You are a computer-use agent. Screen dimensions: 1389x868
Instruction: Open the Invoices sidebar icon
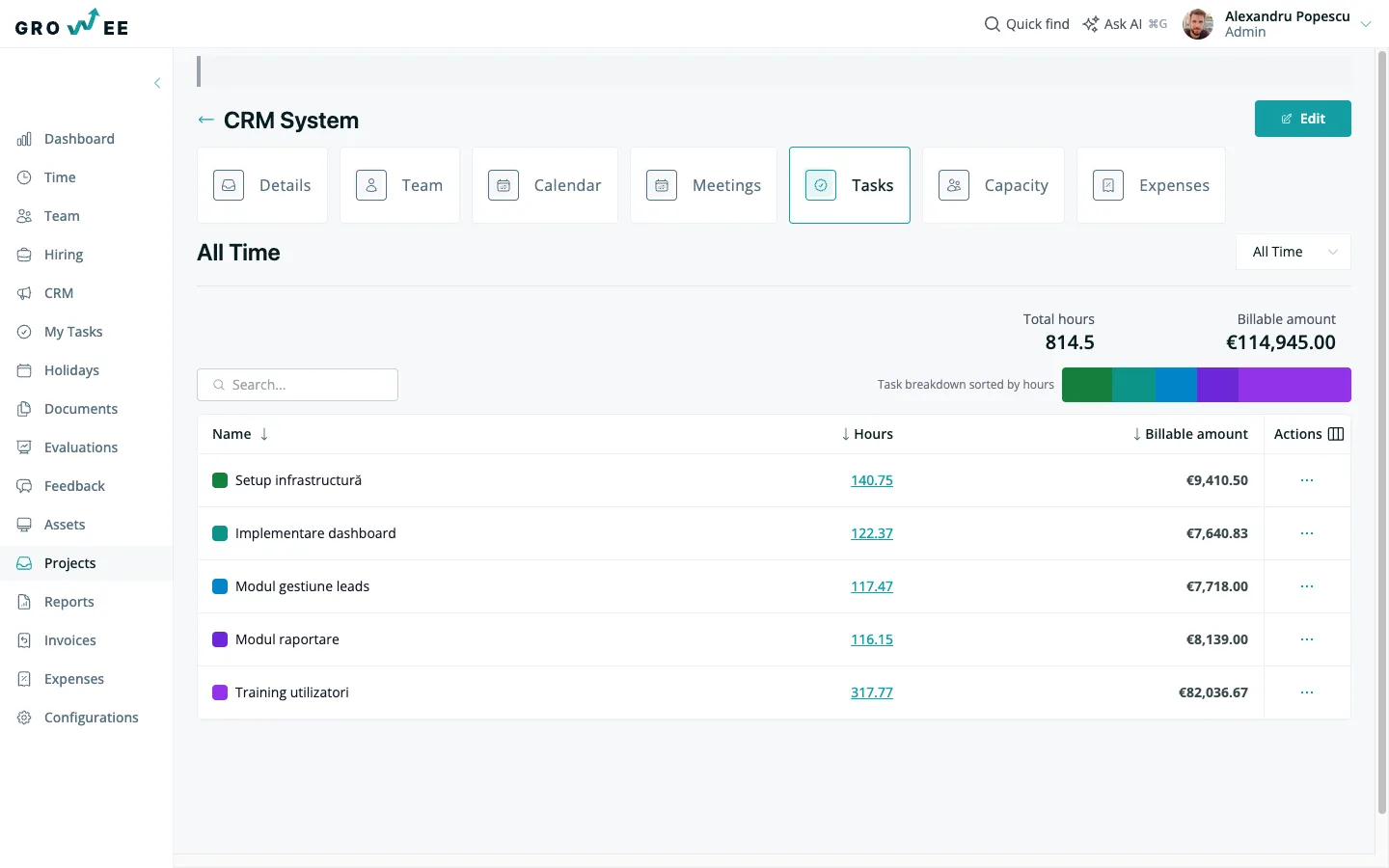tap(24, 640)
